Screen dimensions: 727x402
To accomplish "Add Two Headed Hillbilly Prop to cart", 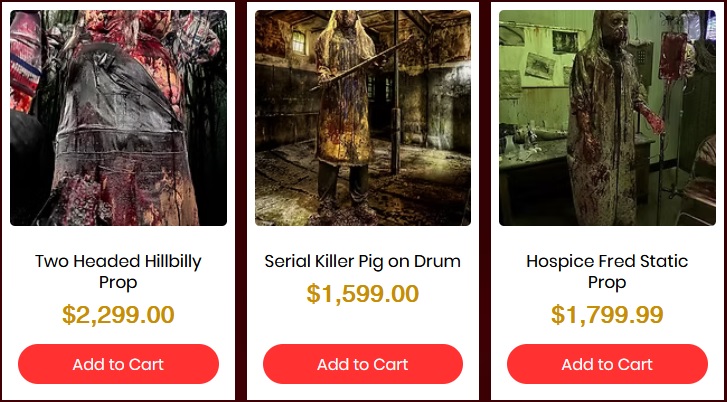I will (118, 364).
